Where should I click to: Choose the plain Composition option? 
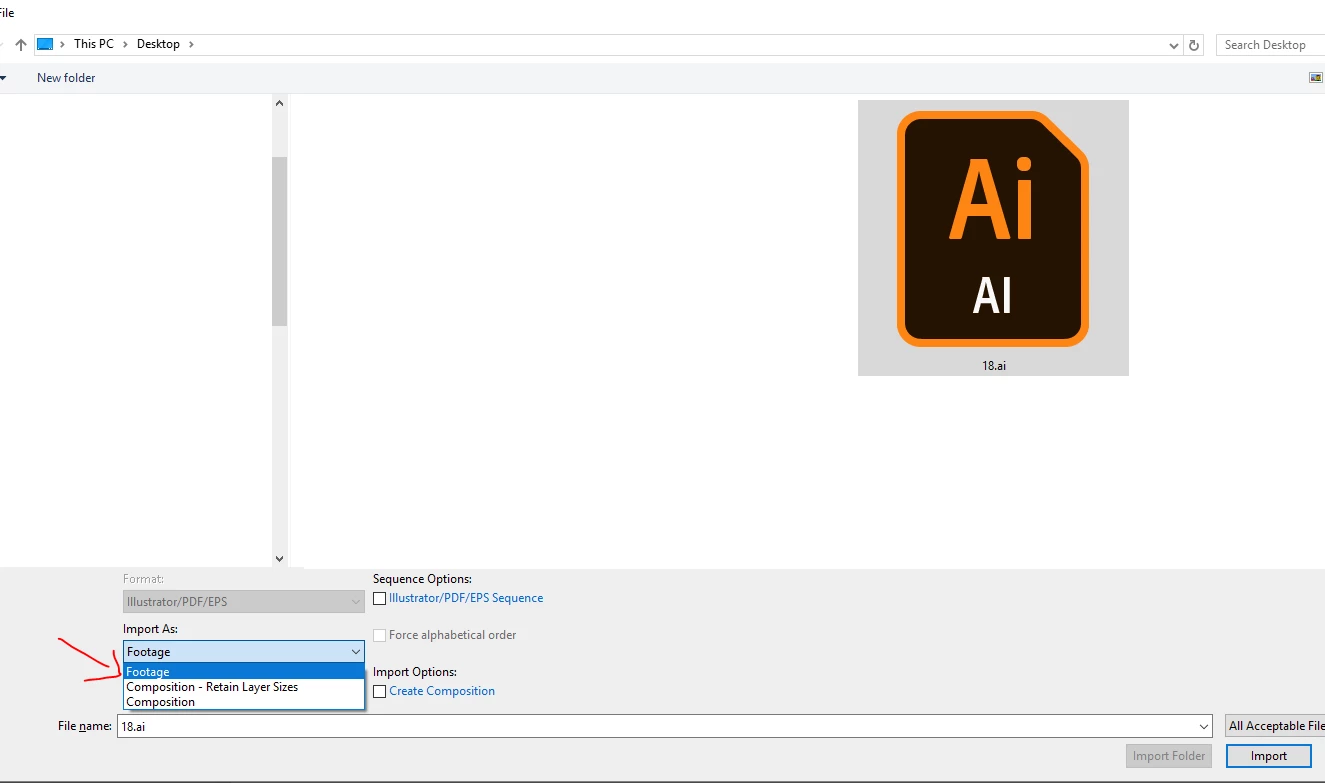[x=244, y=702]
